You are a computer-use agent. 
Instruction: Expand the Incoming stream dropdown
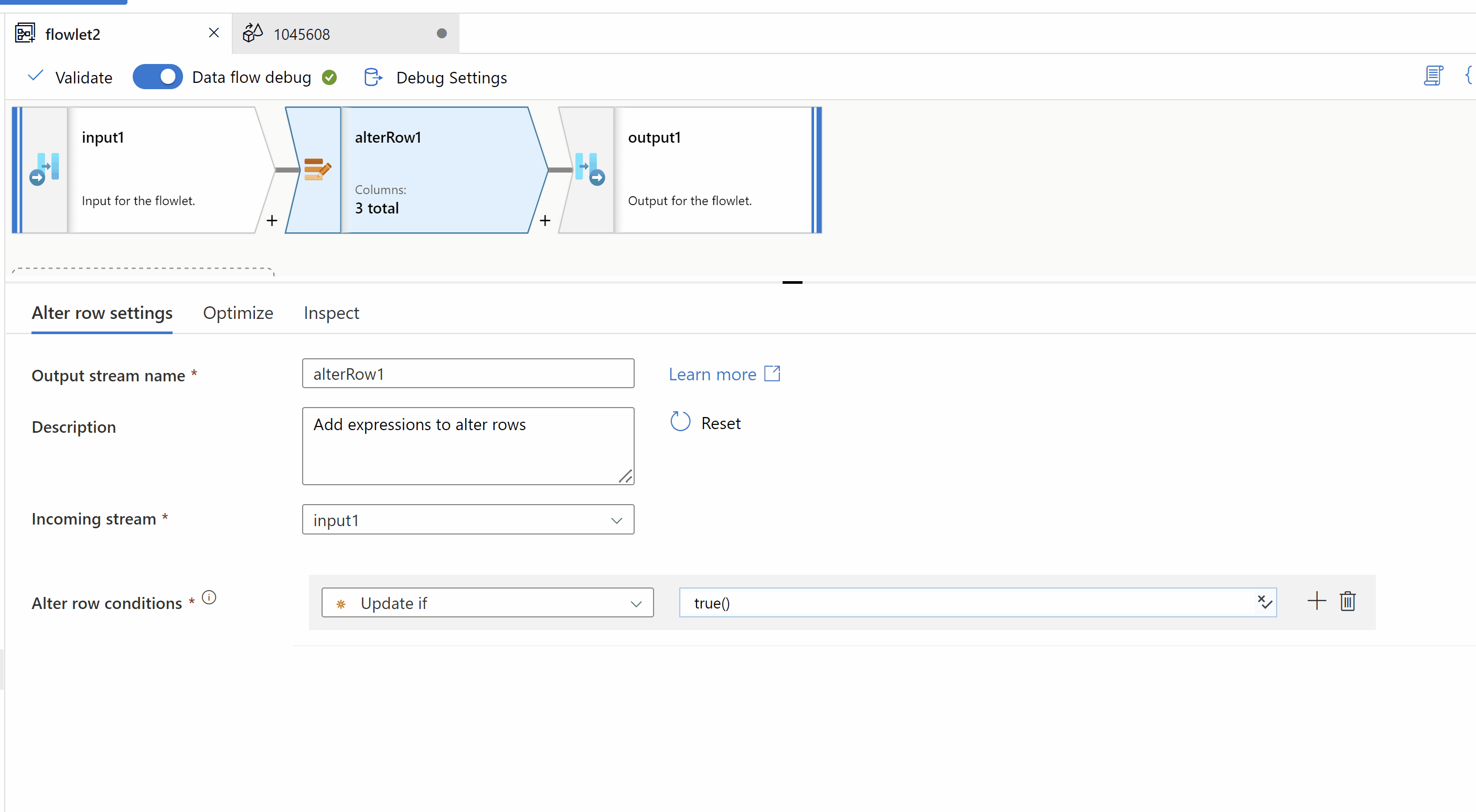(x=467, y=520)
